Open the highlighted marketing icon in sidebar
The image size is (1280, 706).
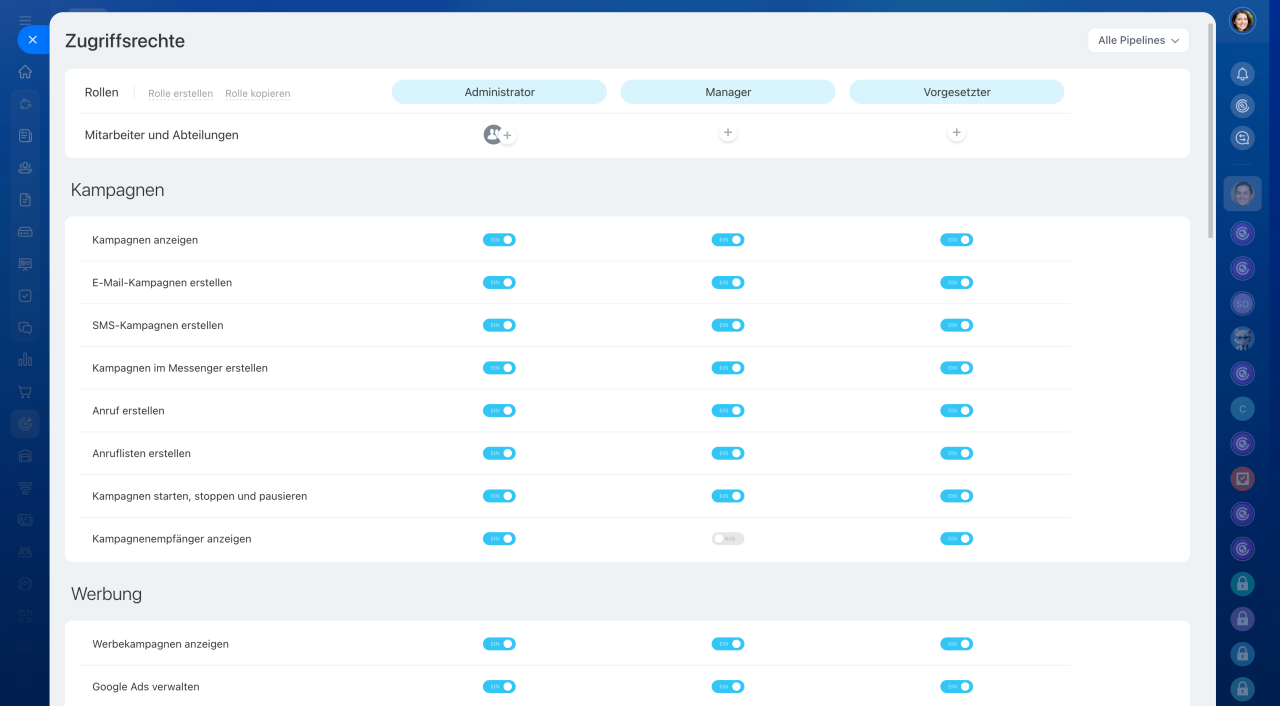click(25, 424)
